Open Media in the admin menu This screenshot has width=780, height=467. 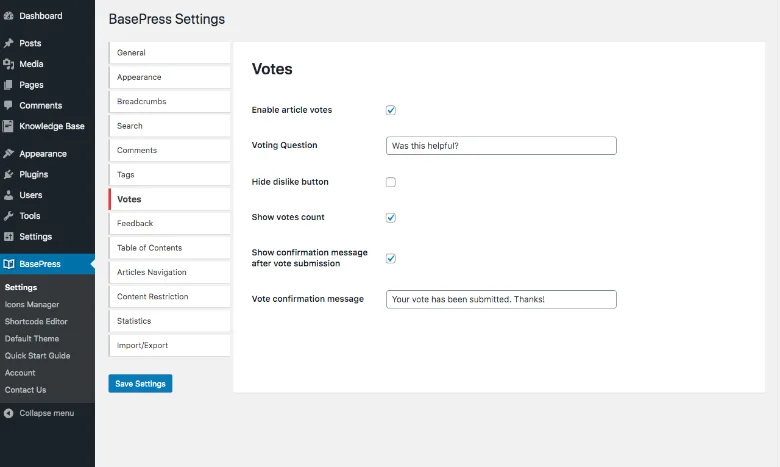tap(31, 64)
